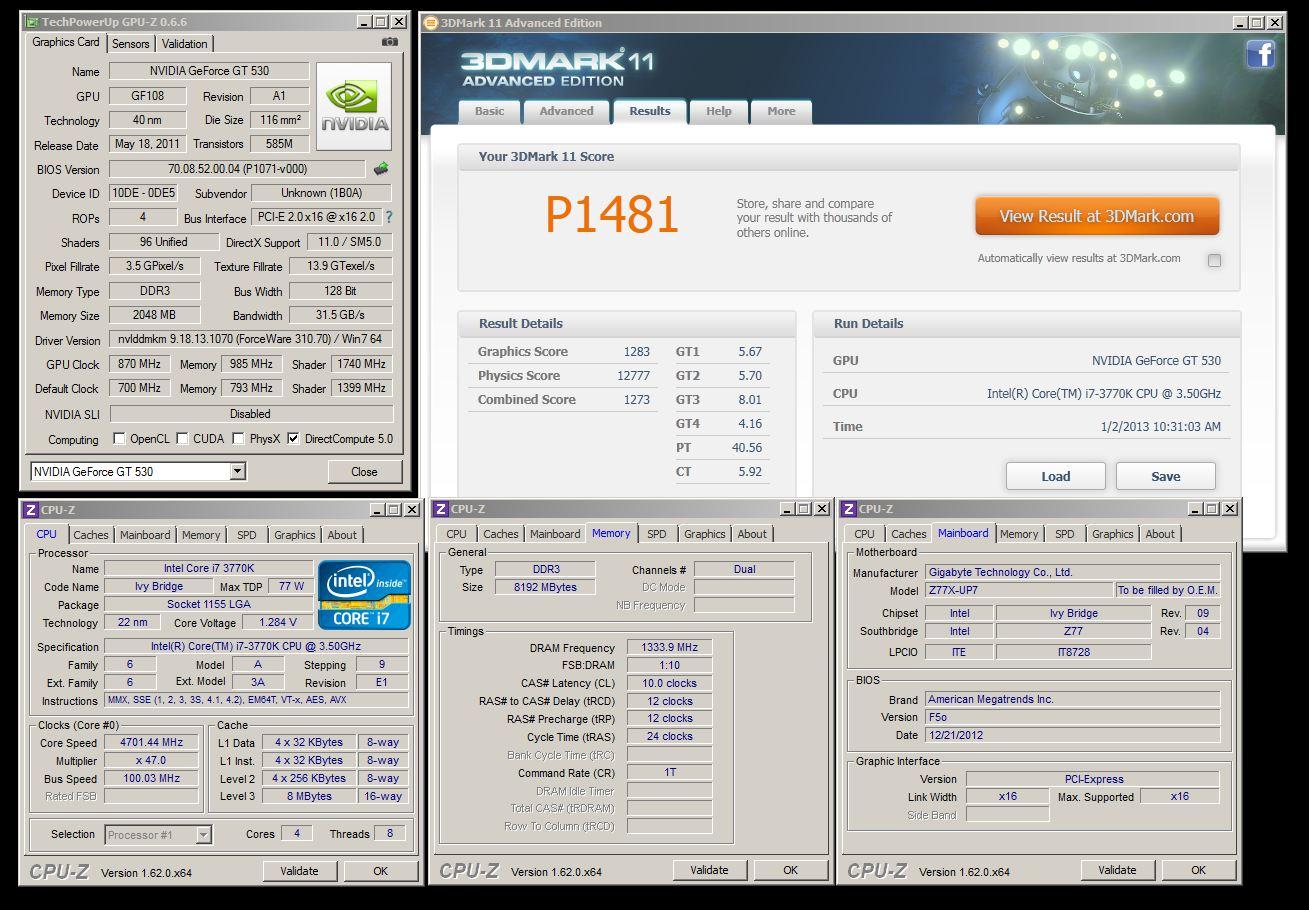Viewport: 1309px width, 910px height.
Task: Open the Basic tab in 3DMark 11
Action: pyautogui.click(x=489, y=111)
